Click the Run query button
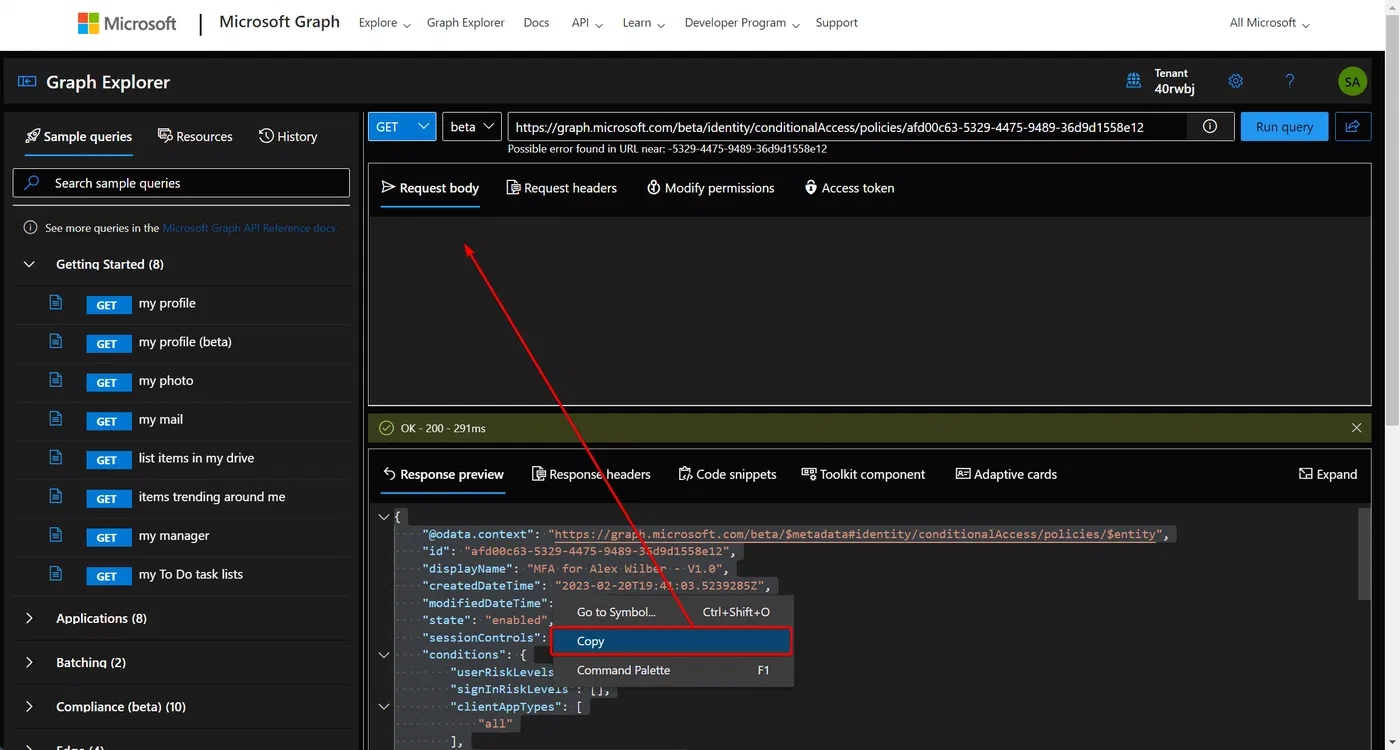1400x750 pixels. (1284, 127)
